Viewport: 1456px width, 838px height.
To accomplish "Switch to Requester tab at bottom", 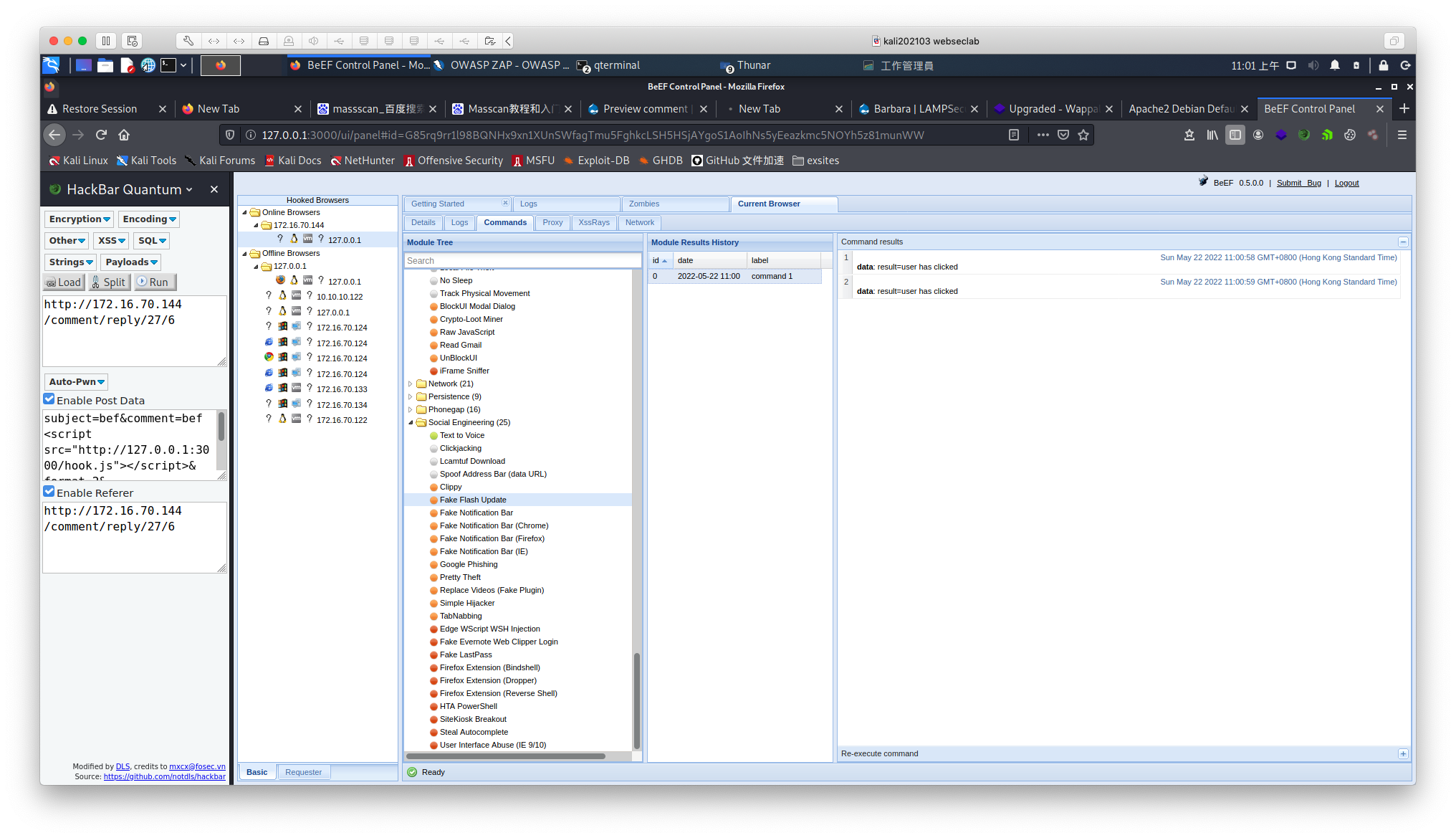I will point(303,773).
